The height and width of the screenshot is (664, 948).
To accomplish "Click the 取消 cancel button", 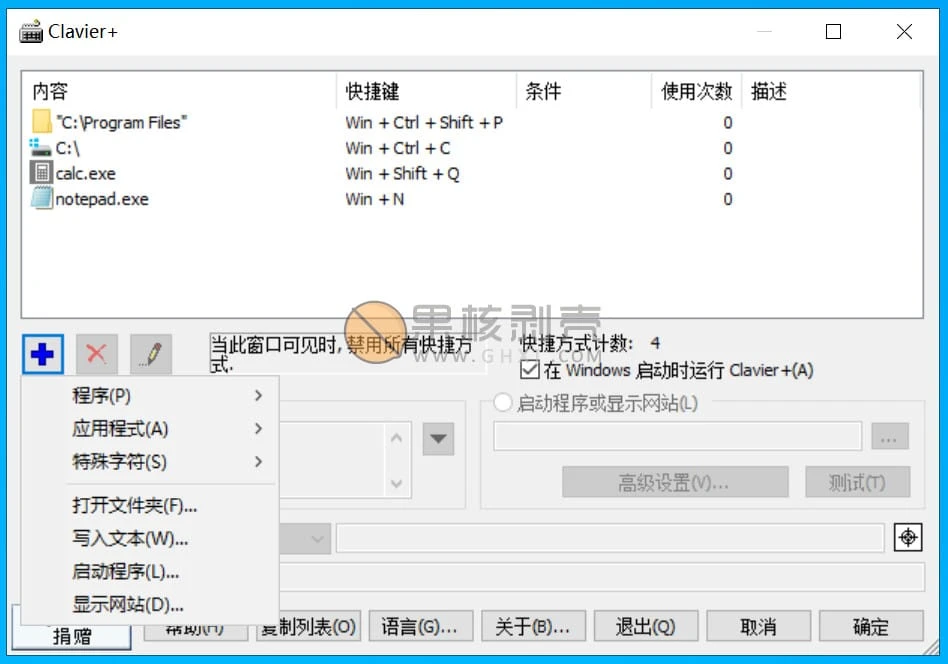I will [x=758, y=627].
